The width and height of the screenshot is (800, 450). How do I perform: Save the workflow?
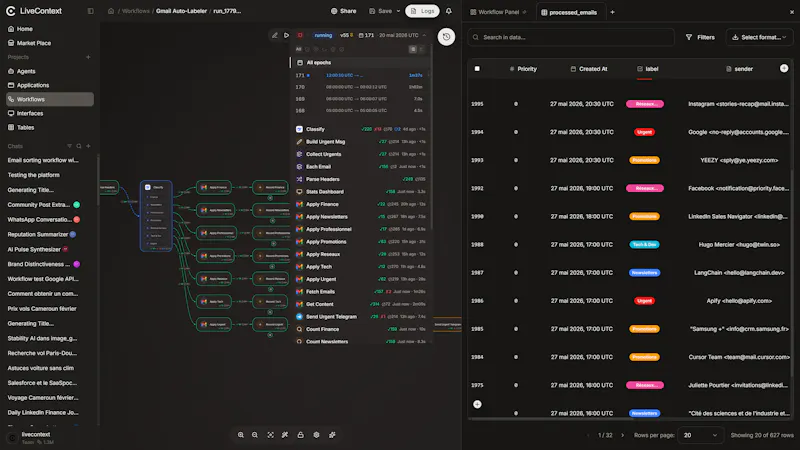click(x=381, y=11)
